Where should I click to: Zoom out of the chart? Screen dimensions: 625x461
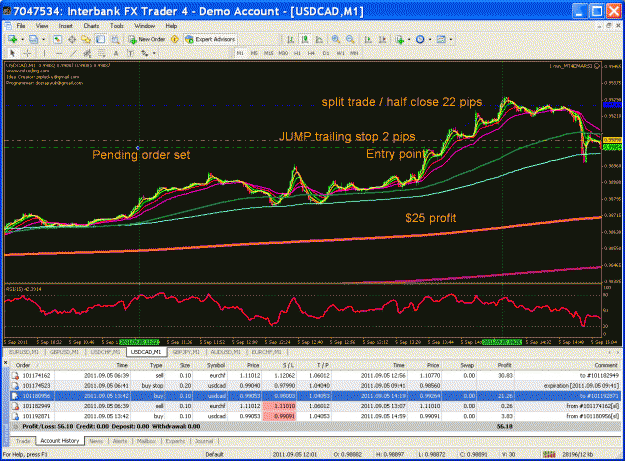(350, 39)
